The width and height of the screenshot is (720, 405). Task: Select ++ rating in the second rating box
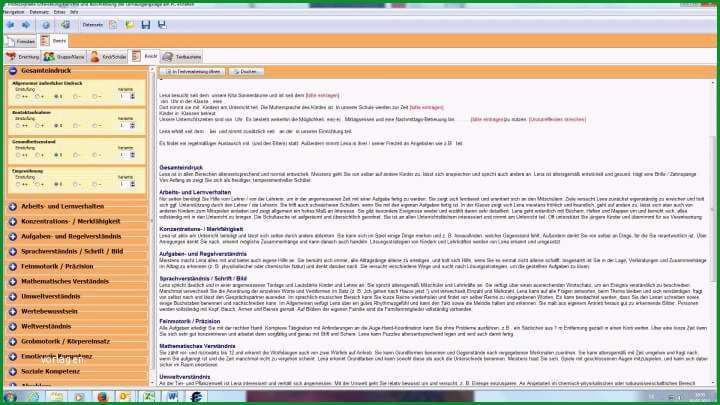pos(18,126)
